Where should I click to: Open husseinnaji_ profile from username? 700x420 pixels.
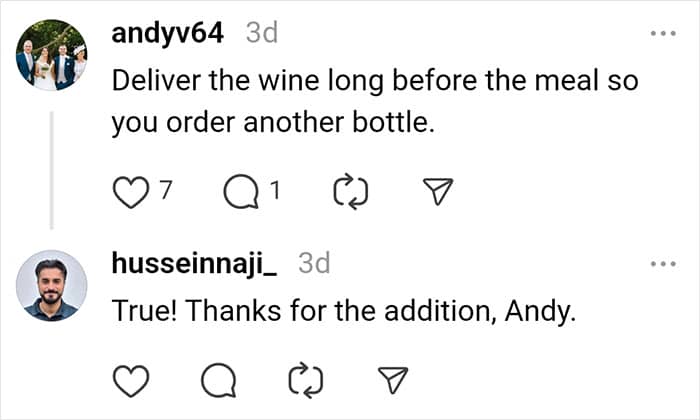(x=193, y=263)
